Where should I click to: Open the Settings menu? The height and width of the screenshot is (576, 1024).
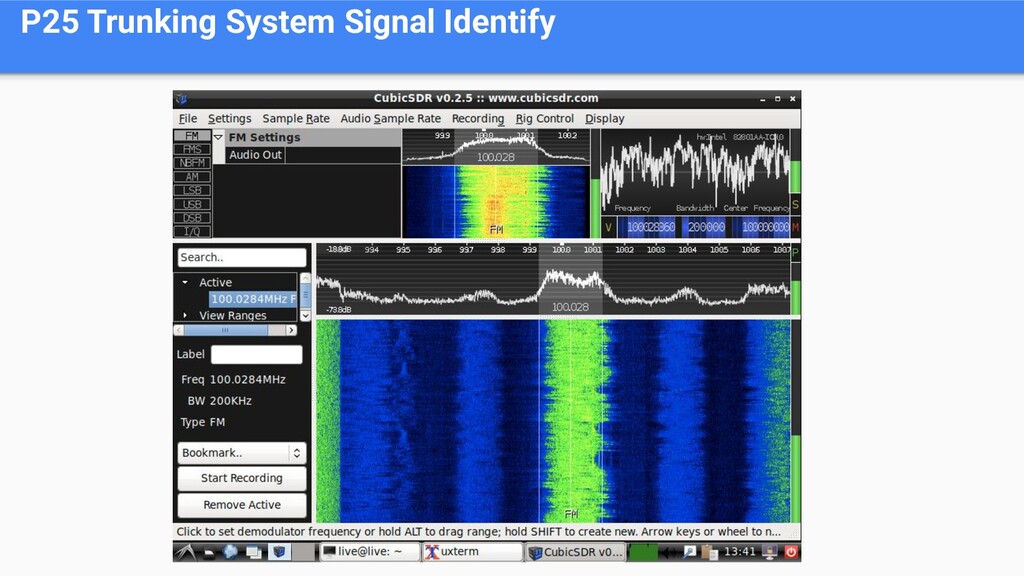(x=229, y=118)
